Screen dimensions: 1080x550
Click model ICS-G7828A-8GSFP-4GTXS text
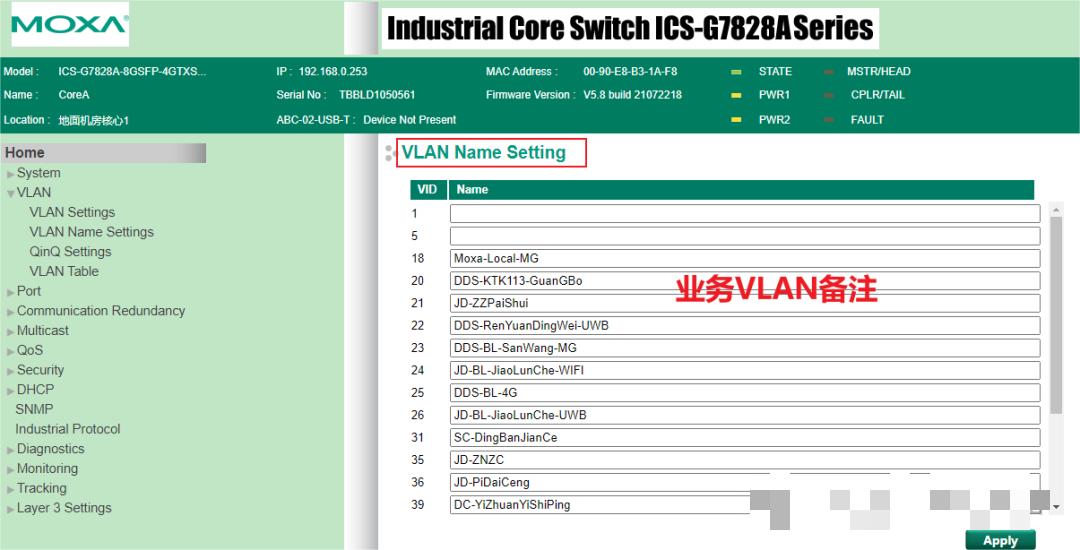tap(132, 72)
